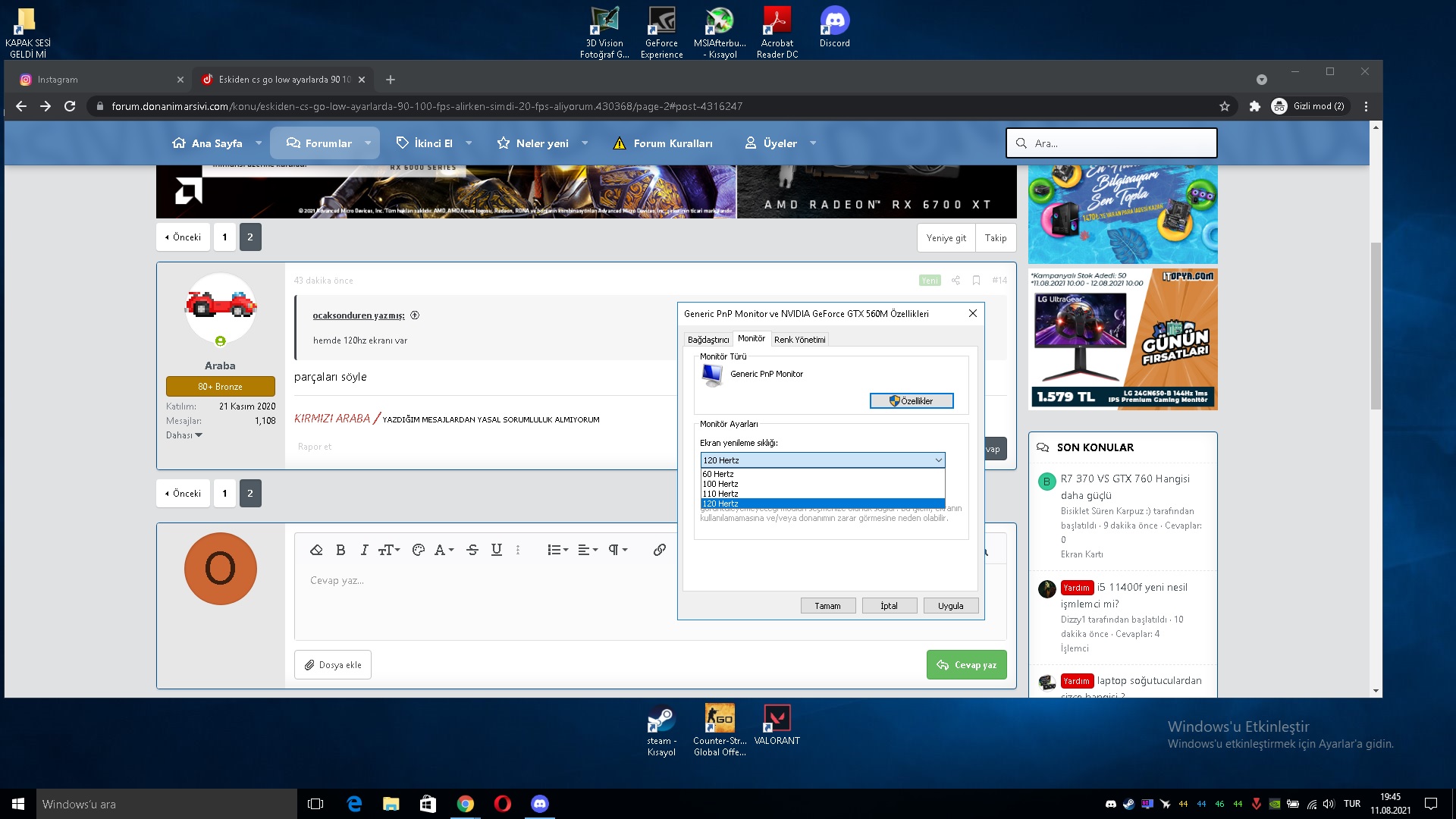The image size is (1456, 819).
Task: Click Tamam in the monitor properties dialog
Action: pyautogui.click(x=828, y=606)
